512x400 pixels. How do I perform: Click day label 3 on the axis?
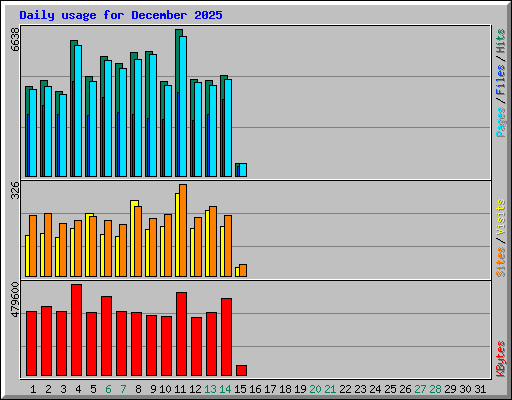point(63,389)
